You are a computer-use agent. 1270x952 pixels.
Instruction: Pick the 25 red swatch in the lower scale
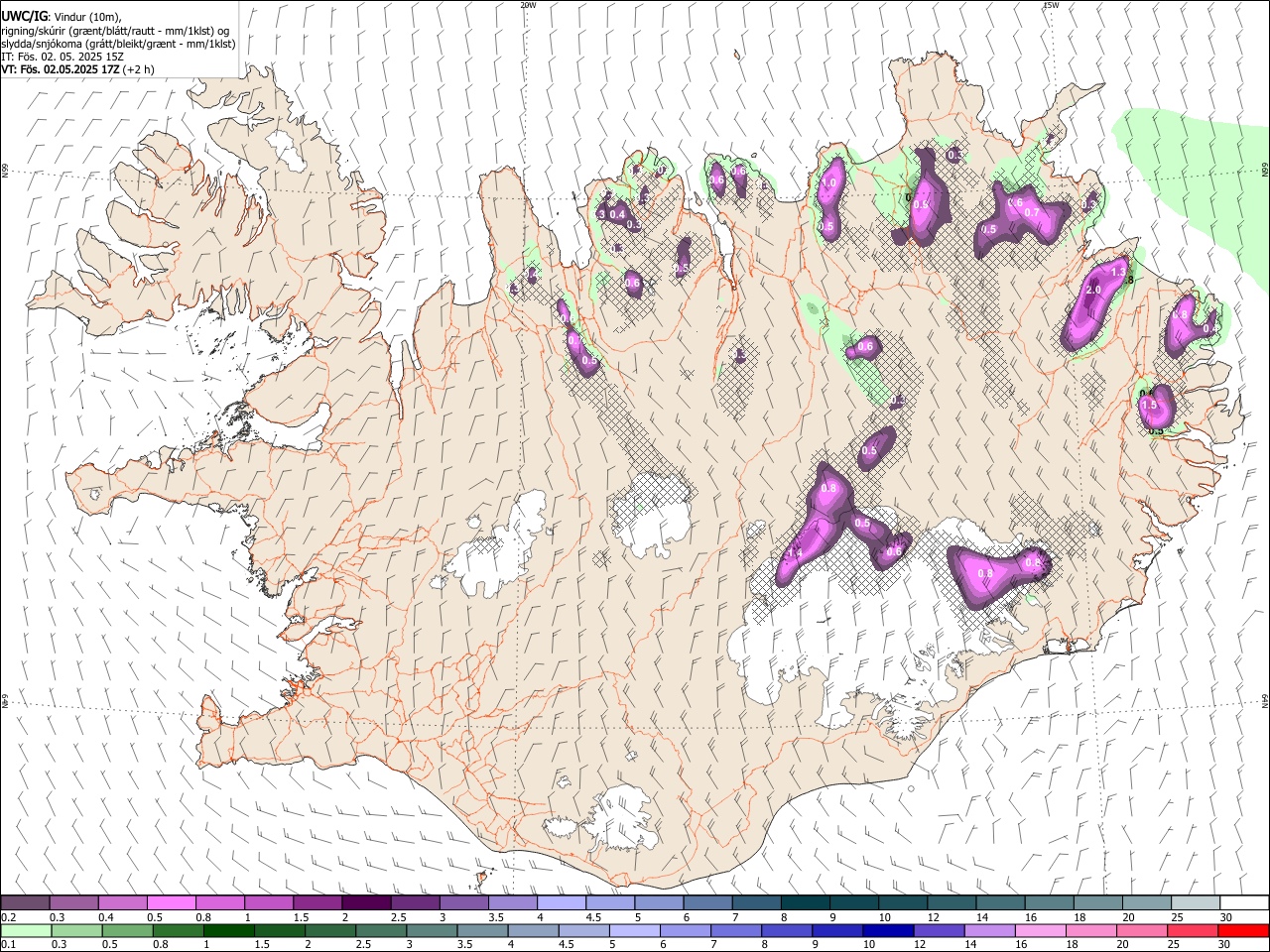(1193, 930)
